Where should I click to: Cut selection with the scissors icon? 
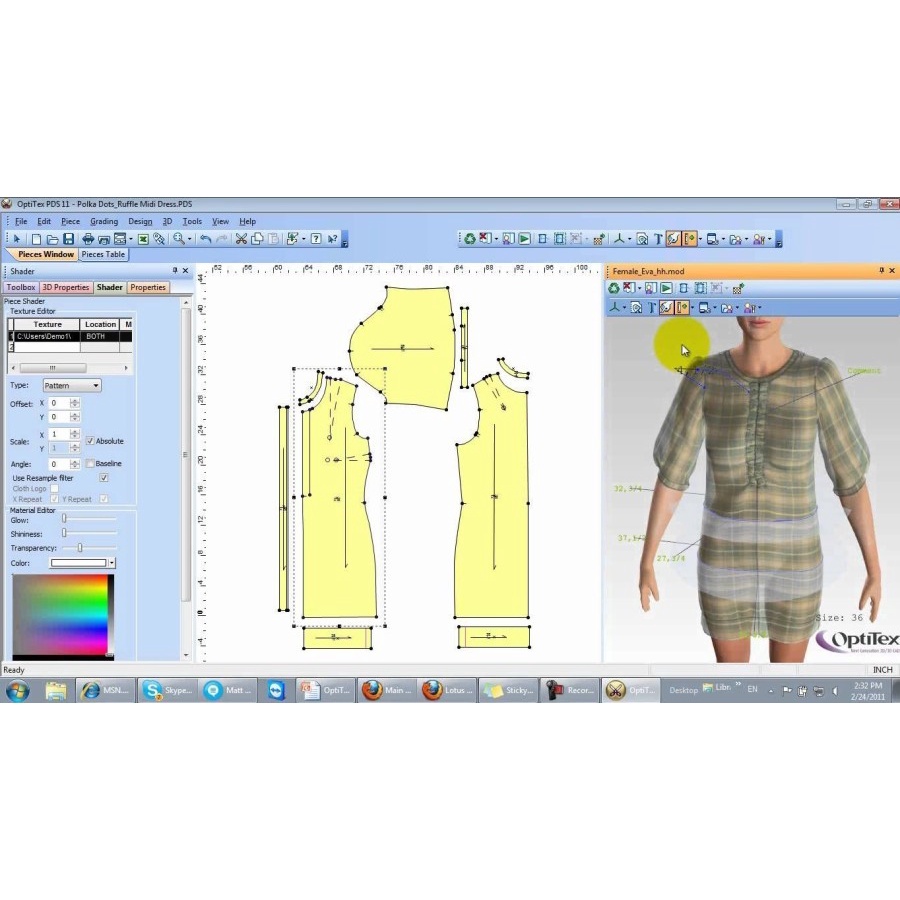tap(241, 239)
